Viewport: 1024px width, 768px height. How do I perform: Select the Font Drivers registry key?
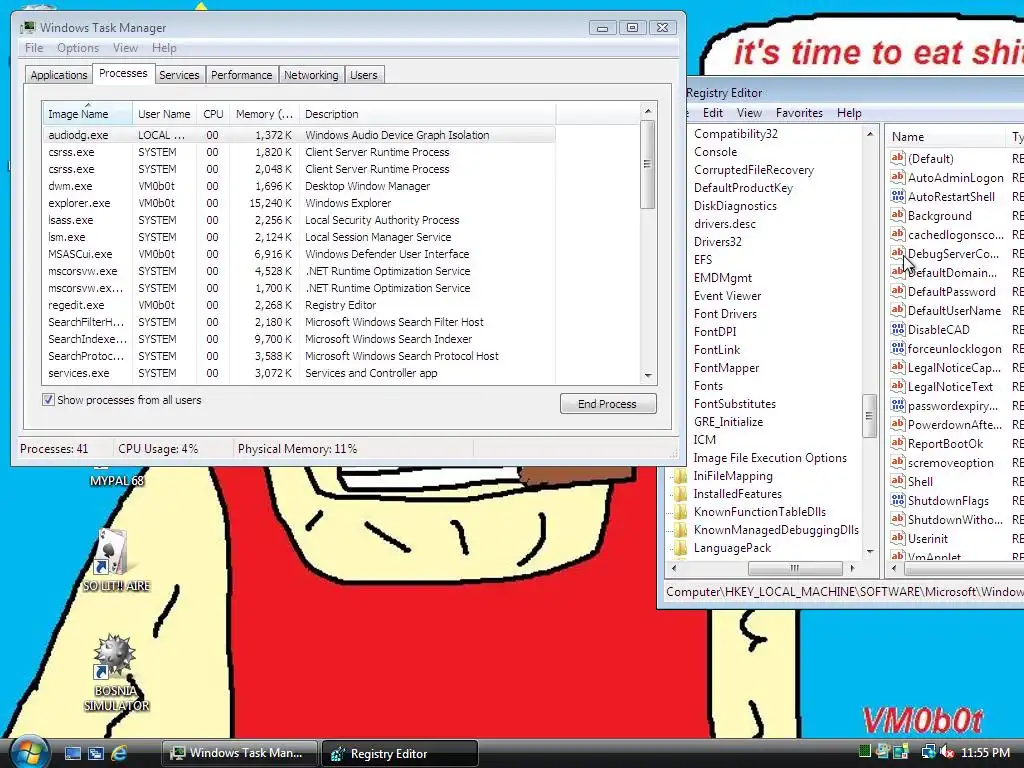pyautogui.click(x=725, y=313)
